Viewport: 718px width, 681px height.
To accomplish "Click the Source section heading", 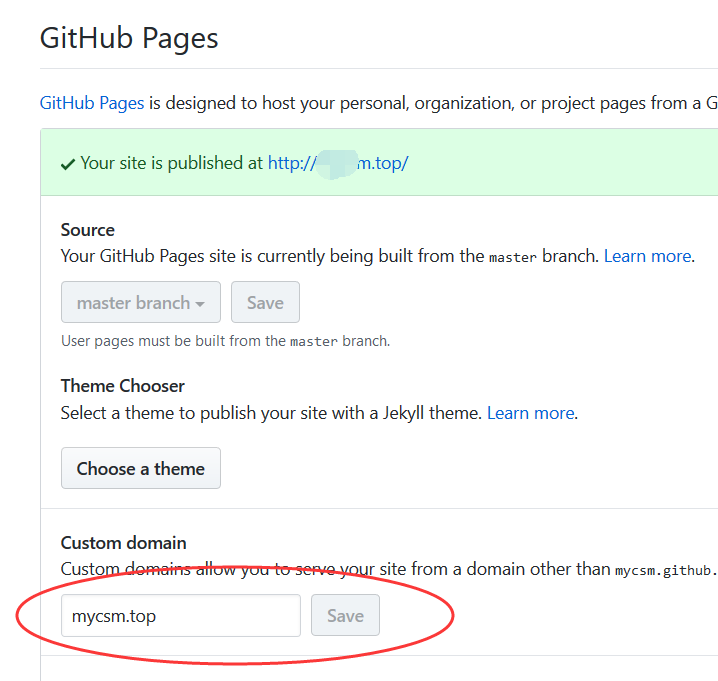I will 88,230.
